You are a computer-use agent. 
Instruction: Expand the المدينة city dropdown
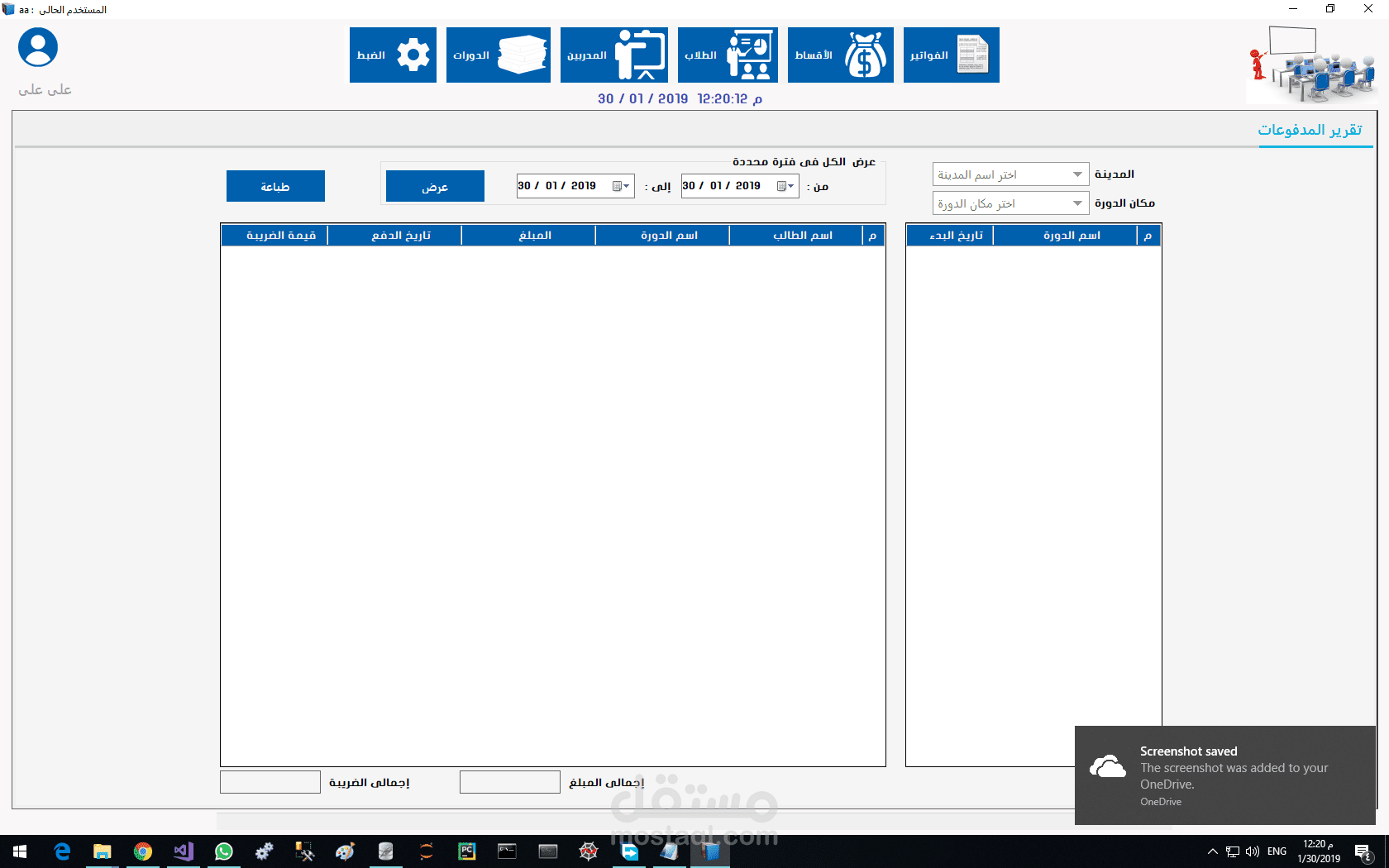[x=1077, y=174]
